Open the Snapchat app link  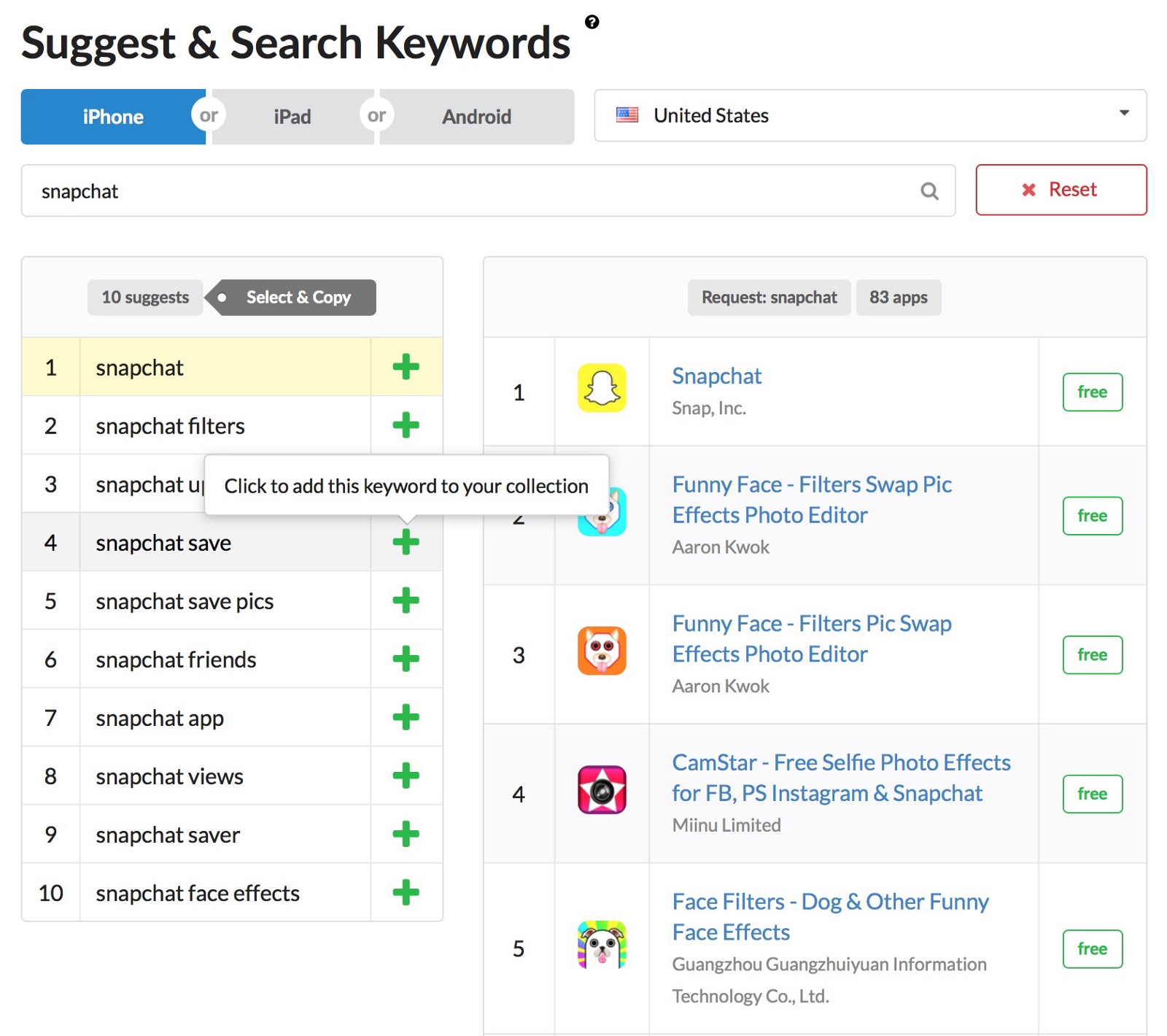pos(716,376)
